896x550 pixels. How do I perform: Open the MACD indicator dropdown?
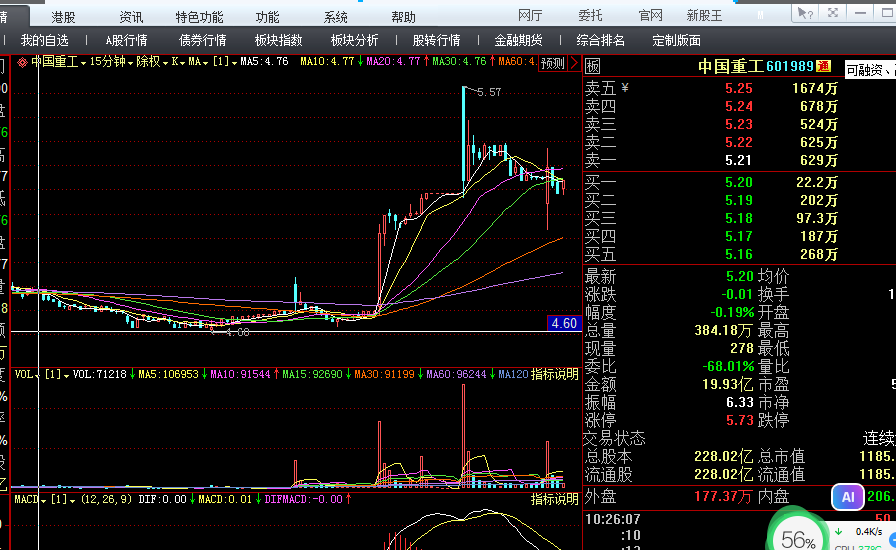point(30,499)
